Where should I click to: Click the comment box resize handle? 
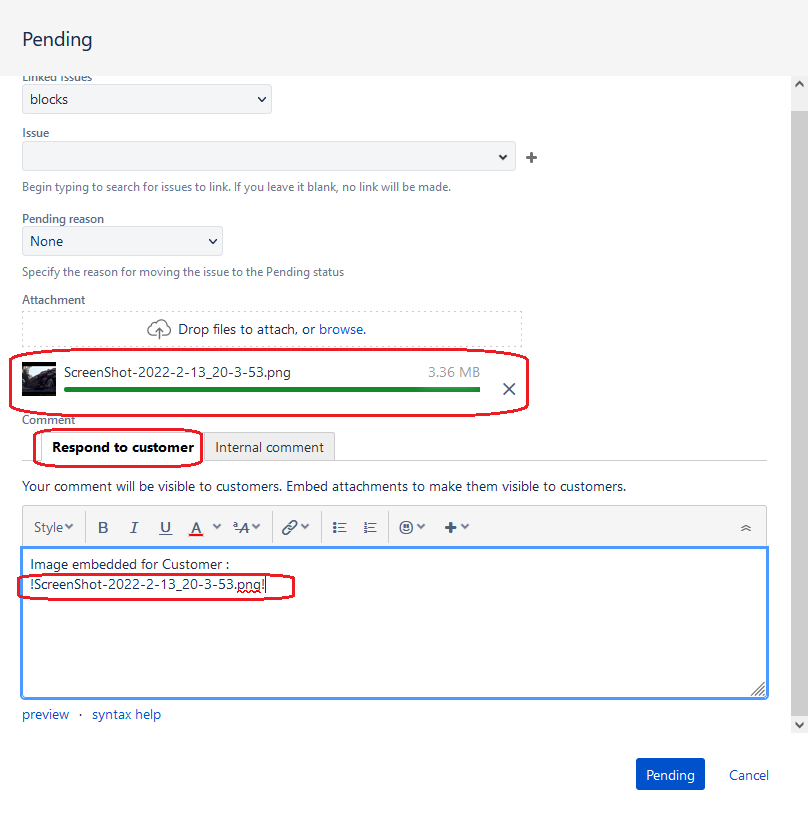[x=759, y=690]
